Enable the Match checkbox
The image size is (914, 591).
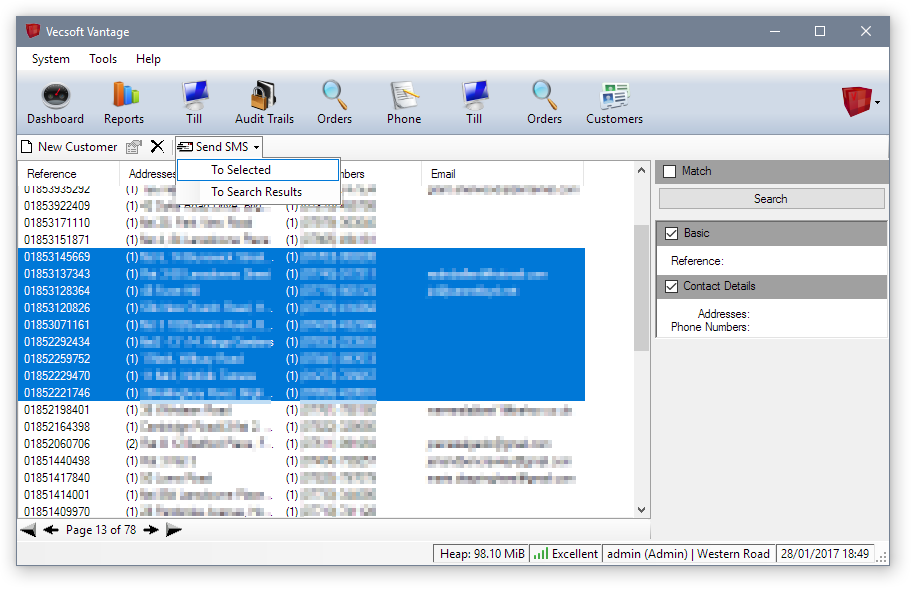670,171
